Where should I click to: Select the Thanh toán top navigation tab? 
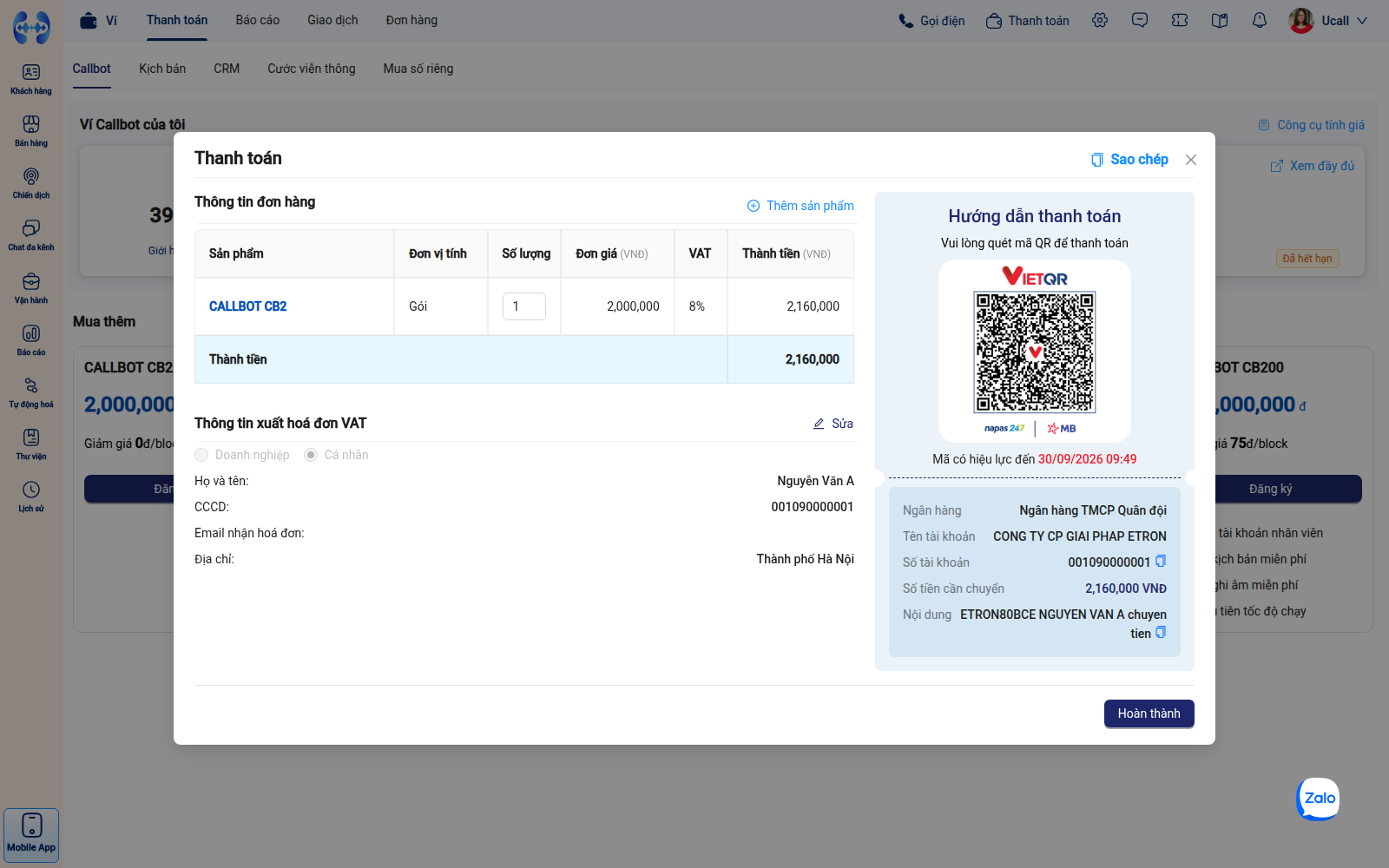(177, 20)
